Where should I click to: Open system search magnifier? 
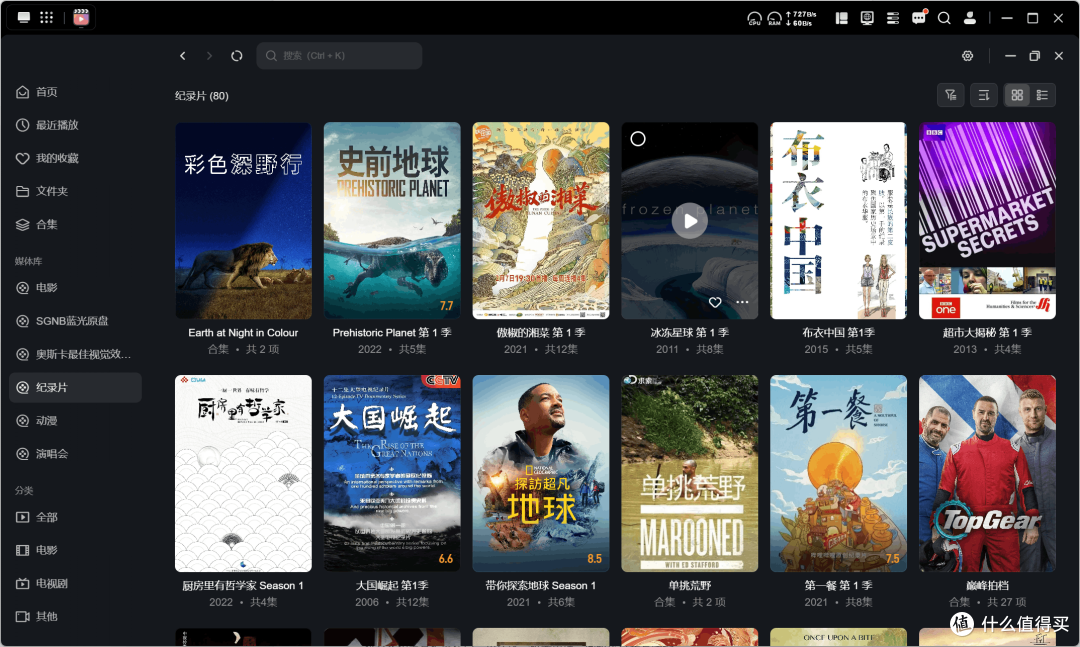point(944,18)
